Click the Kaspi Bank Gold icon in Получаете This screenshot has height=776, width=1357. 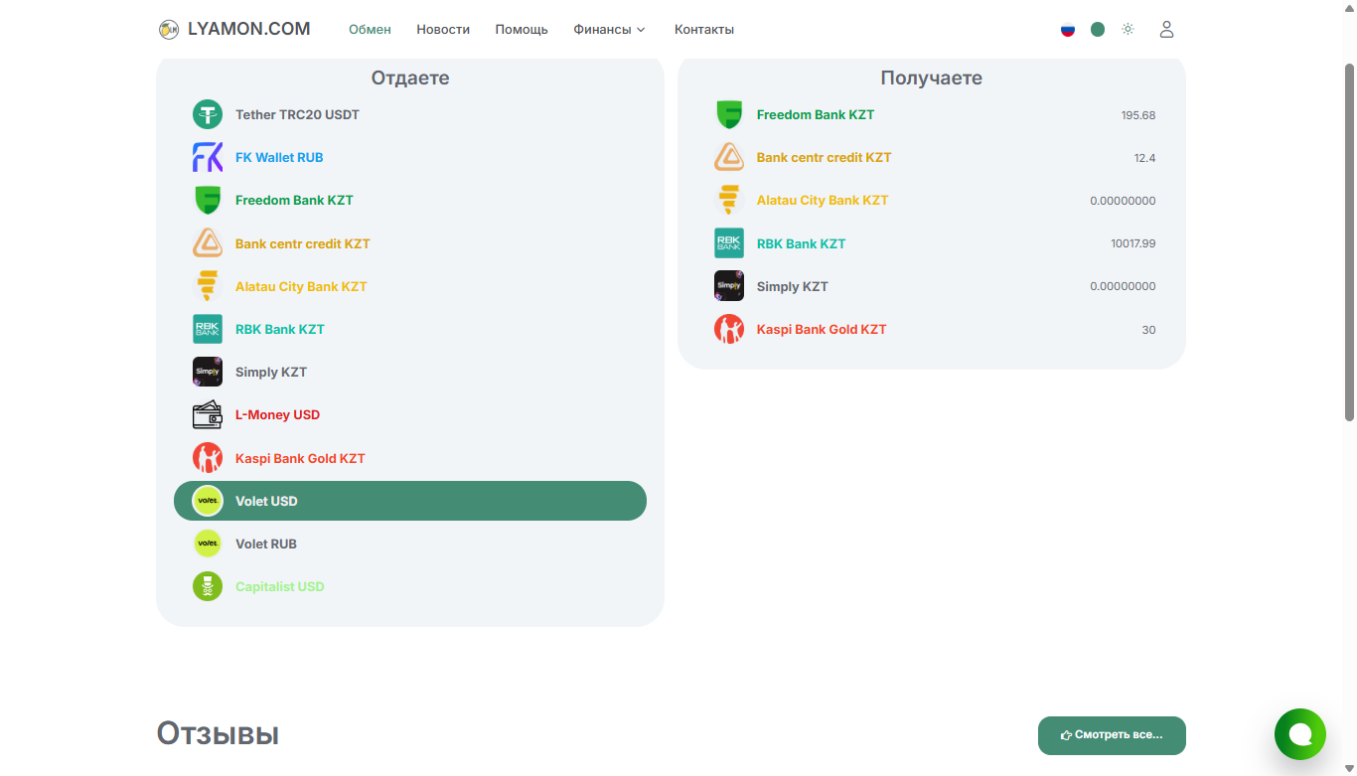coord(729,329)
